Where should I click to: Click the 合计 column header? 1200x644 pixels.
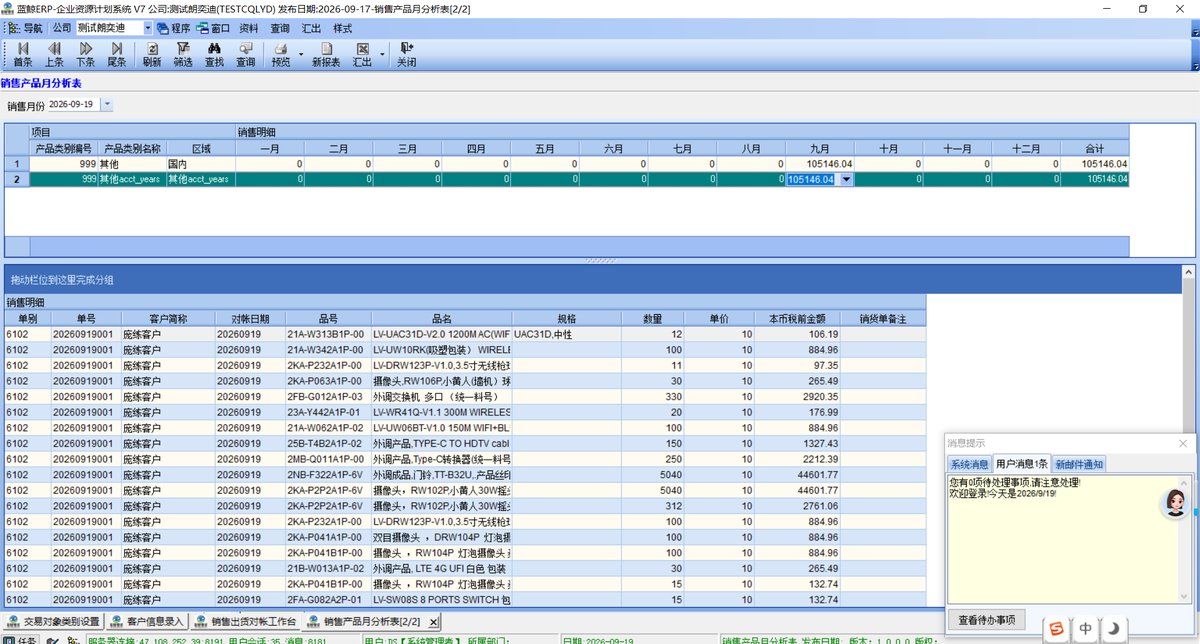pyautogui.click(x=1094, y=148)
